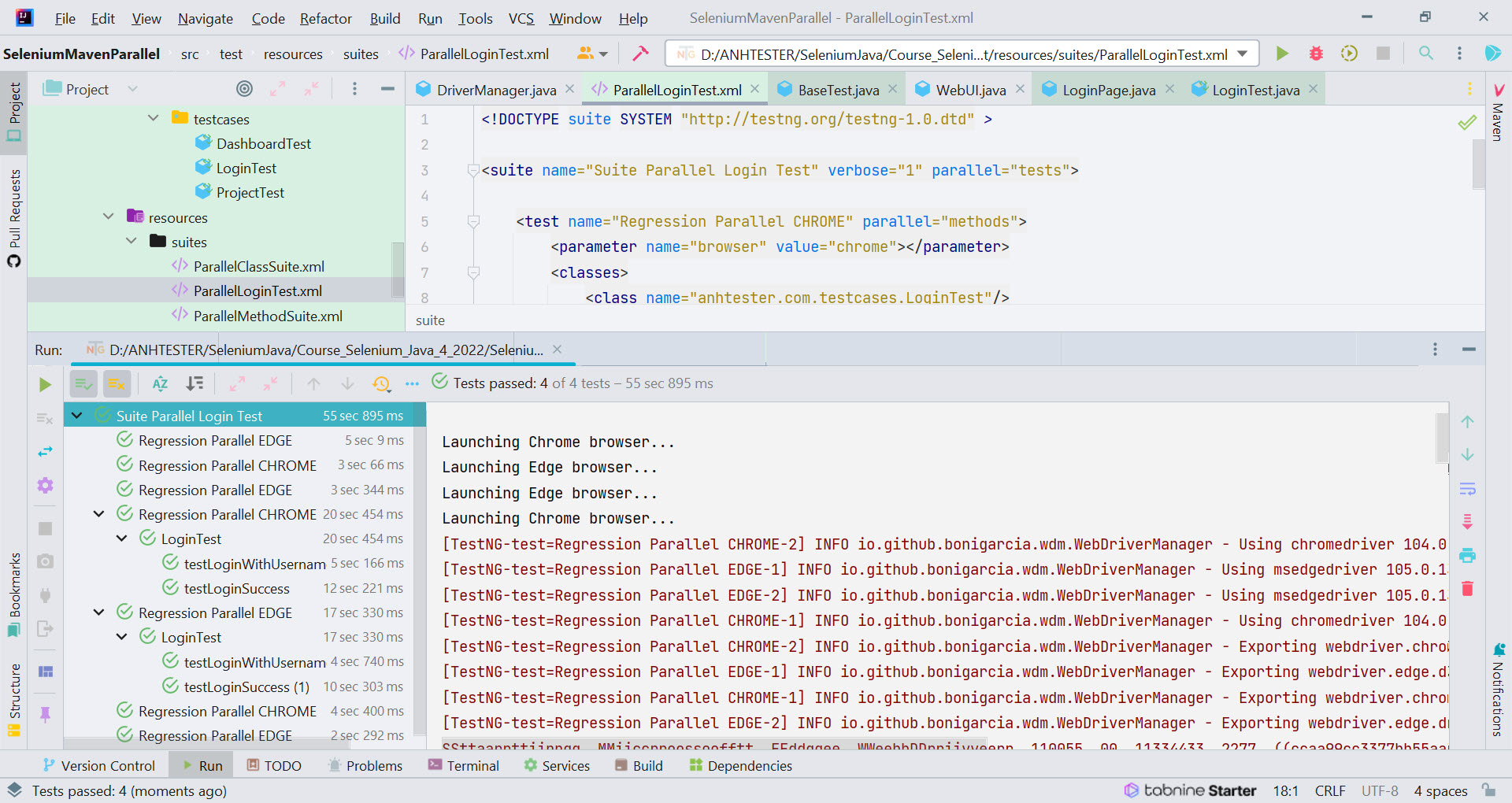Click the console vertical scrollbar
This screenshot has height=803, width=1512.
1442,439
